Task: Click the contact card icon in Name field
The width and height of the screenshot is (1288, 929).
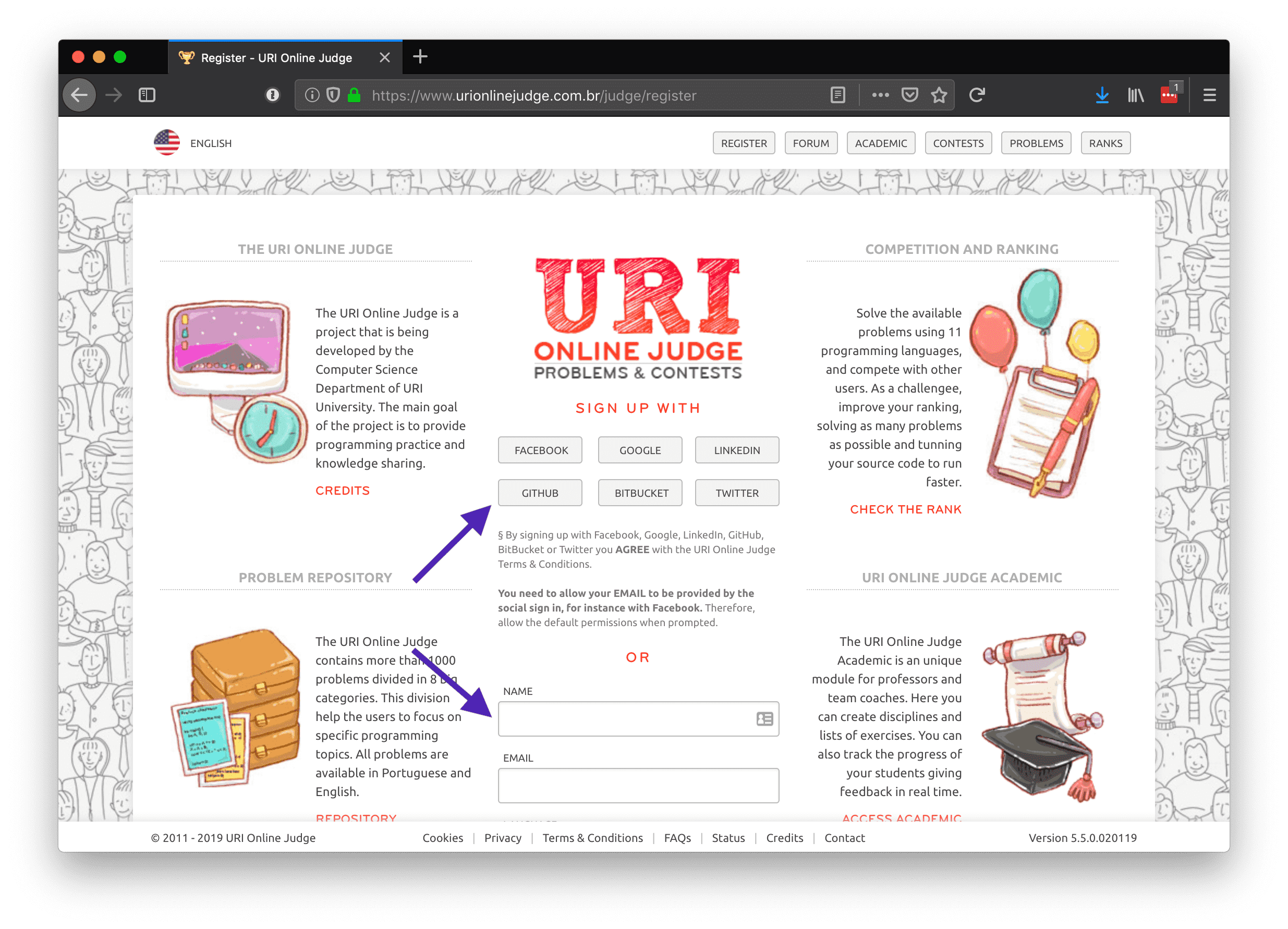Action: 764,719
